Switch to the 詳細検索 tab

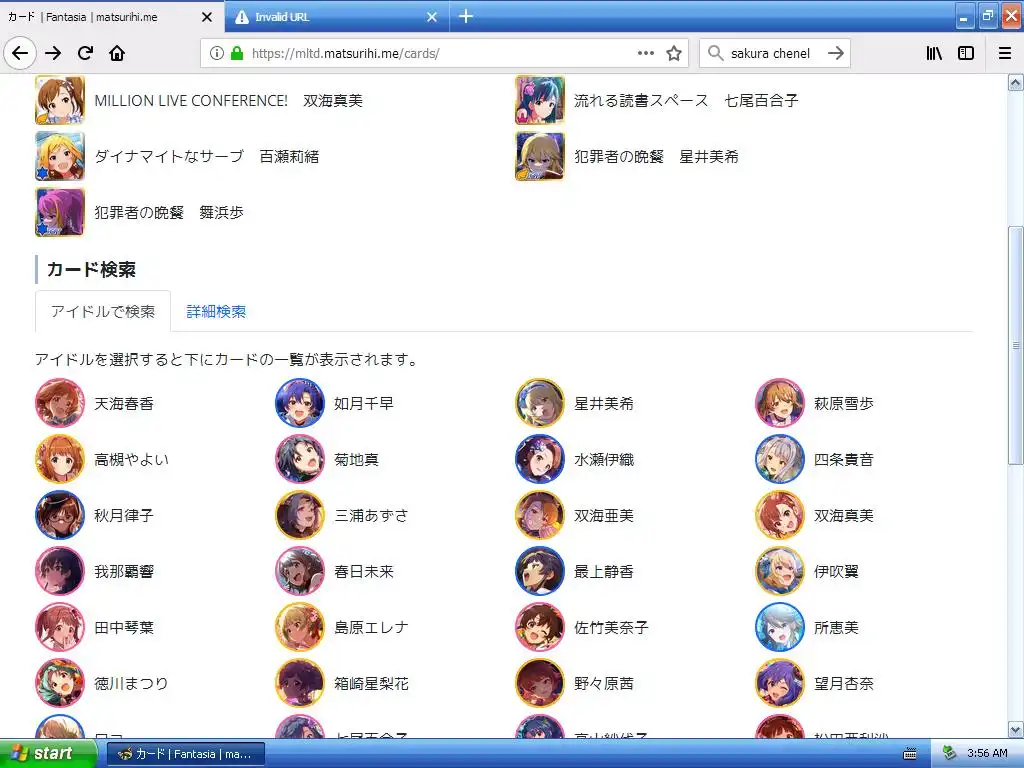pyautogui.click(x=216, y=312)
